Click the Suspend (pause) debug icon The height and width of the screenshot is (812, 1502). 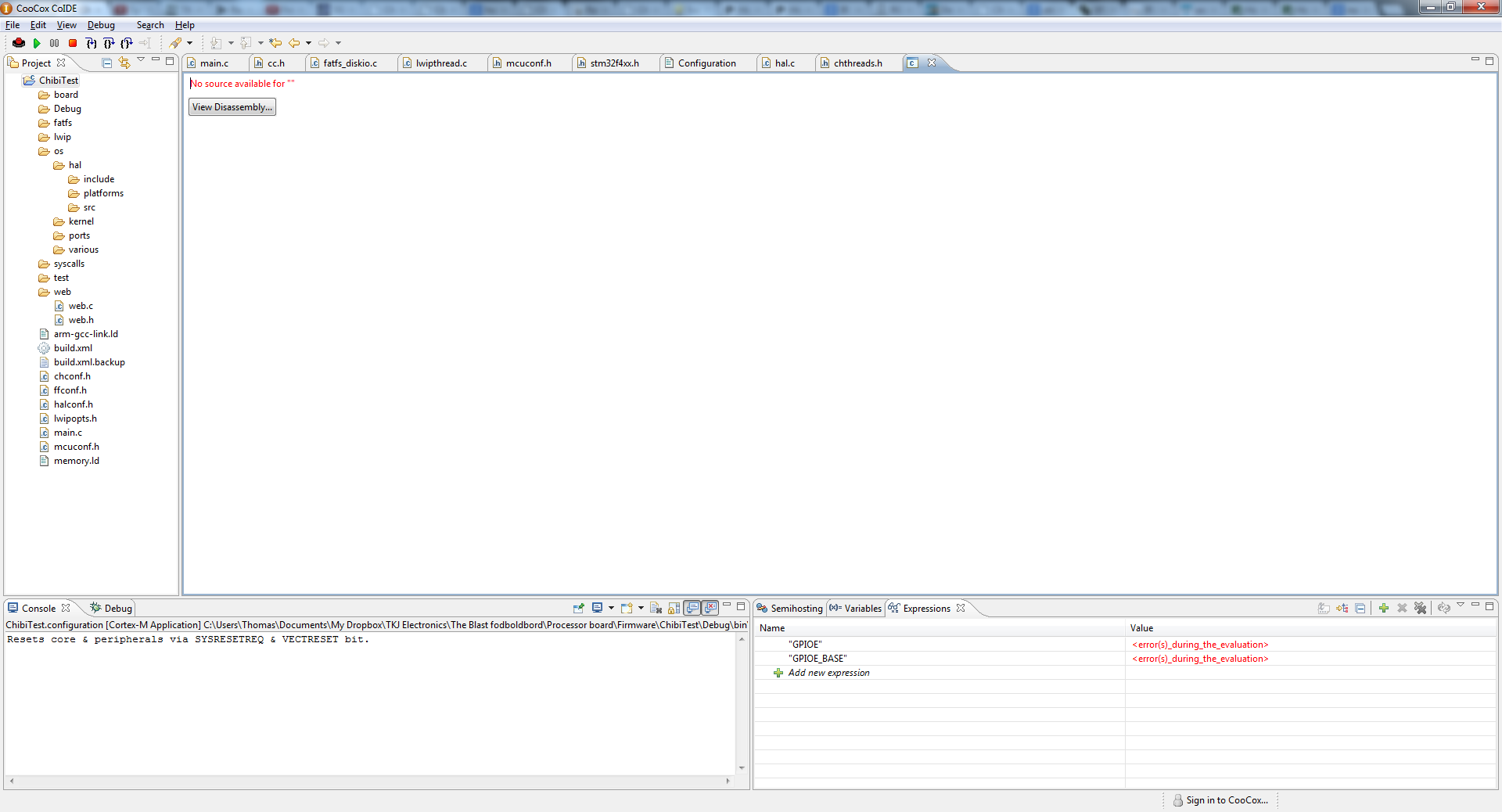[x=54, y=43]
